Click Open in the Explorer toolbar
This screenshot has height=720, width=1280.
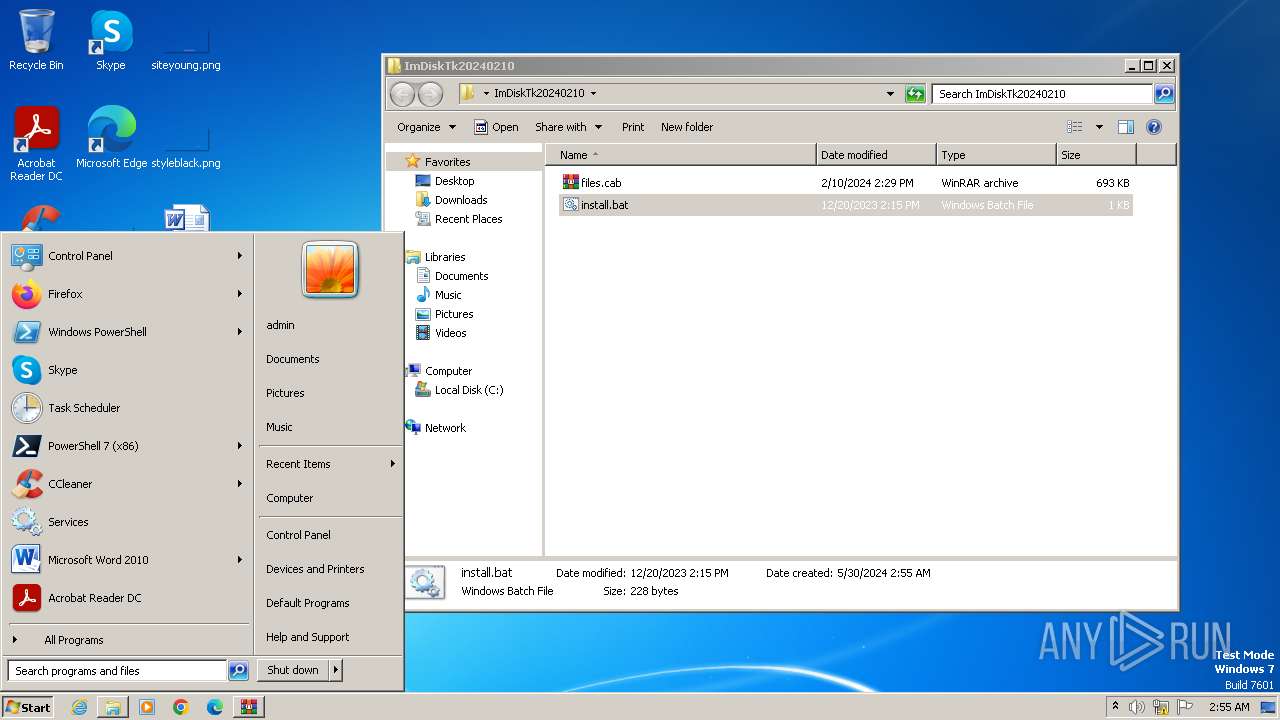pyautogui.click(x=496, y=127)
